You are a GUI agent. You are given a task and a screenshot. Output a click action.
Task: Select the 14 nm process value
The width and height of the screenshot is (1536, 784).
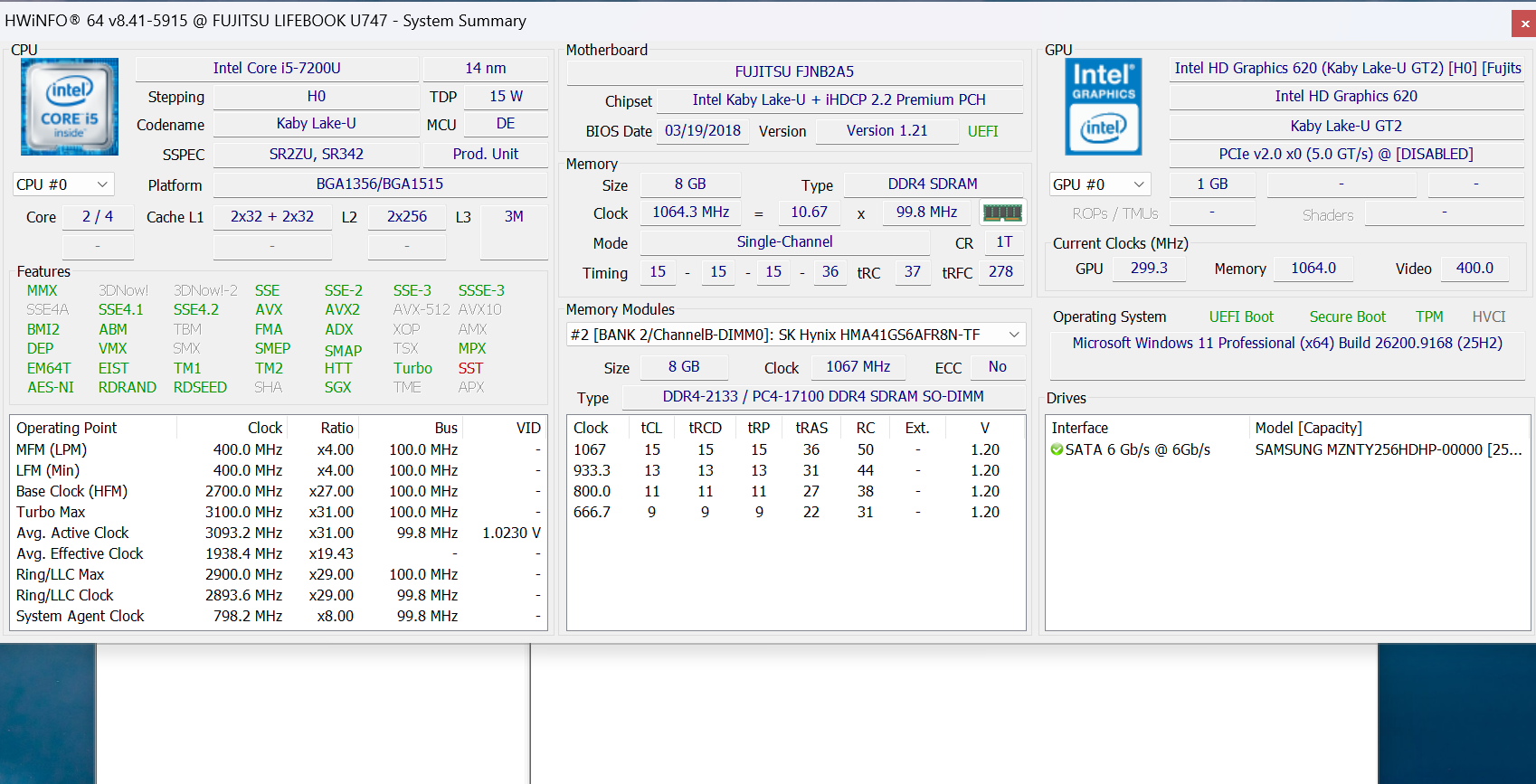486,68
